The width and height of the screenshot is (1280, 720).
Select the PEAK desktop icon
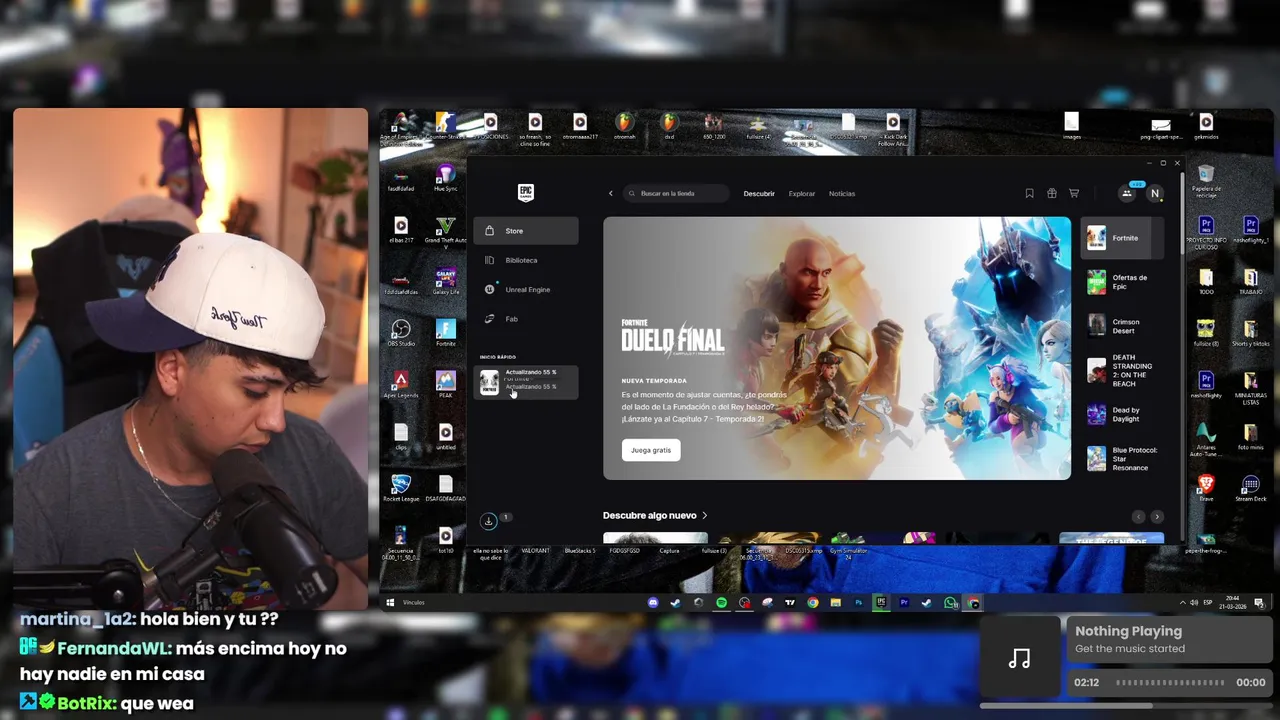tap(445, 384)
